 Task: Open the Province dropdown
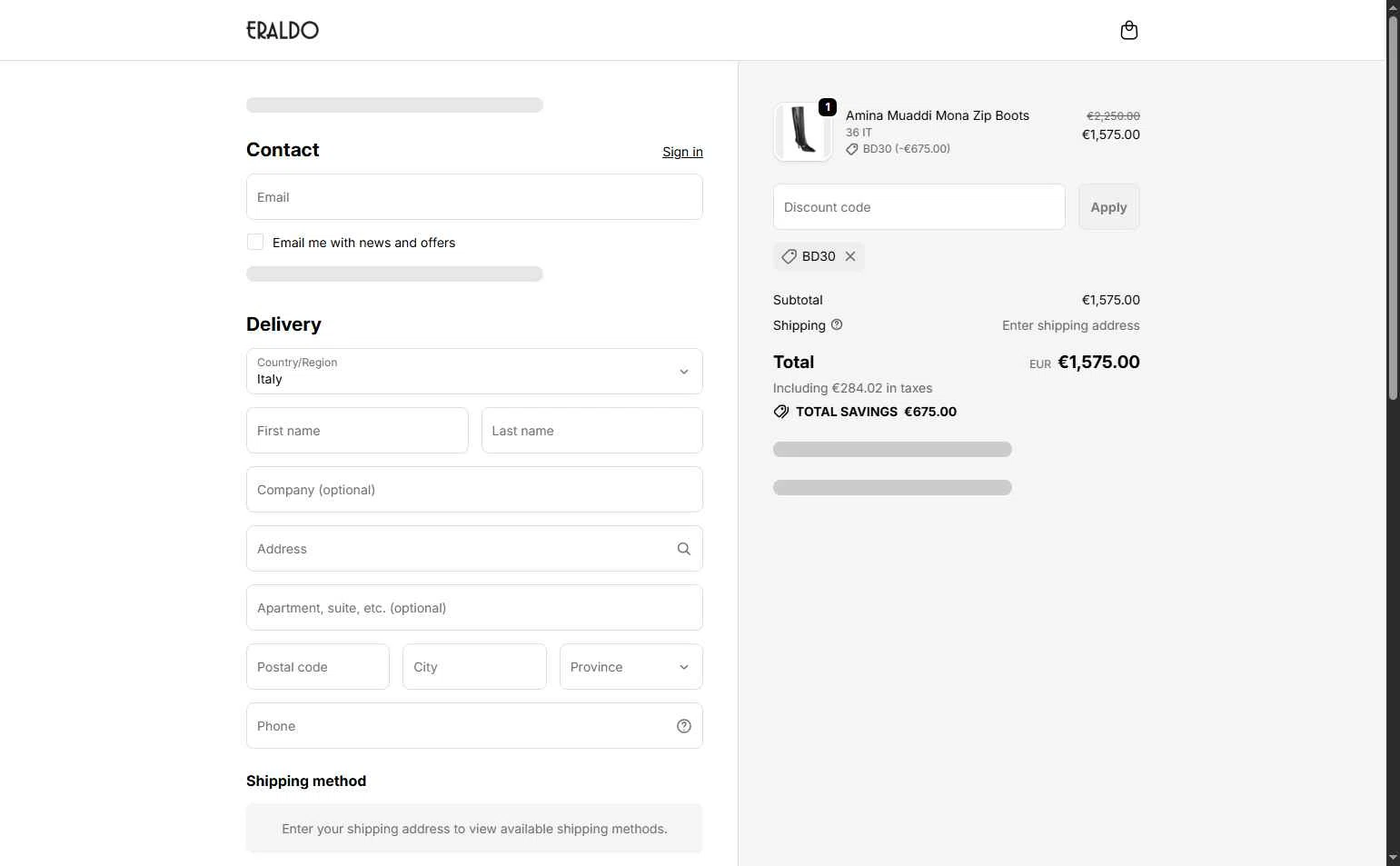(631, 667)
